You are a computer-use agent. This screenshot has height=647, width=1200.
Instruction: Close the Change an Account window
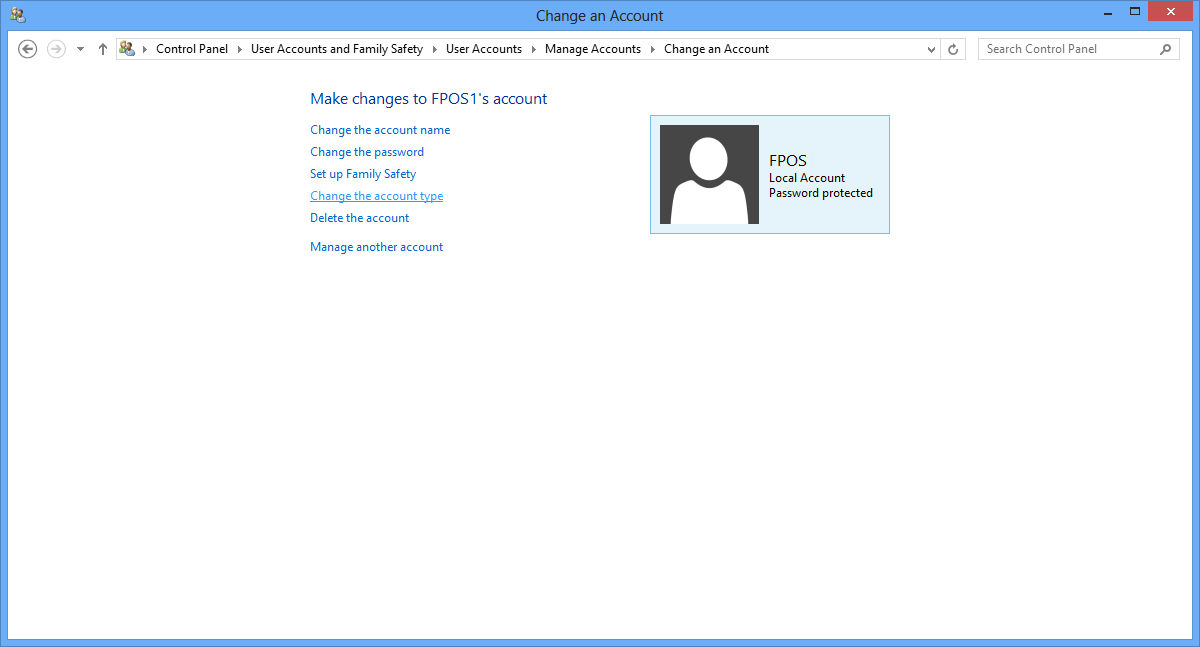click(x=1171, y=12)
